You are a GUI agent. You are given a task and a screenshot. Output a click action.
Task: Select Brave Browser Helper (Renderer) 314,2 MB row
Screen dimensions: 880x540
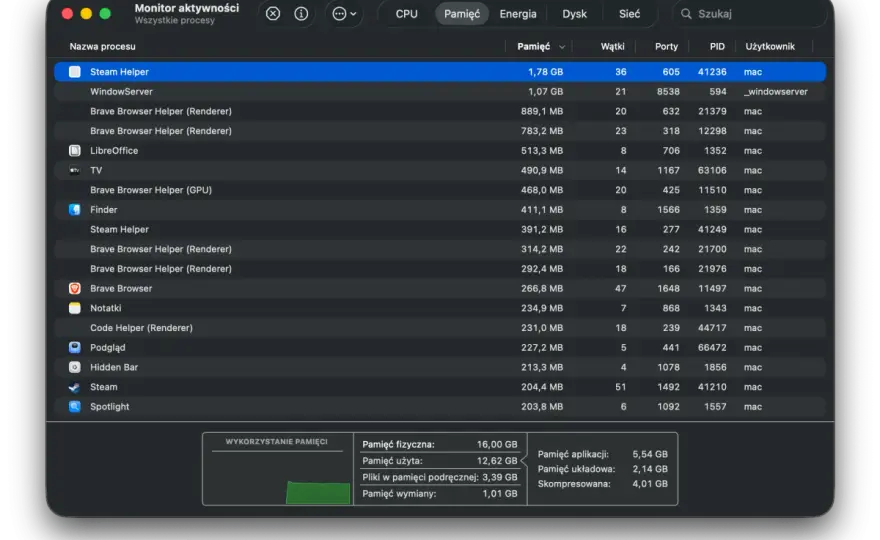[x=440, y=249]
